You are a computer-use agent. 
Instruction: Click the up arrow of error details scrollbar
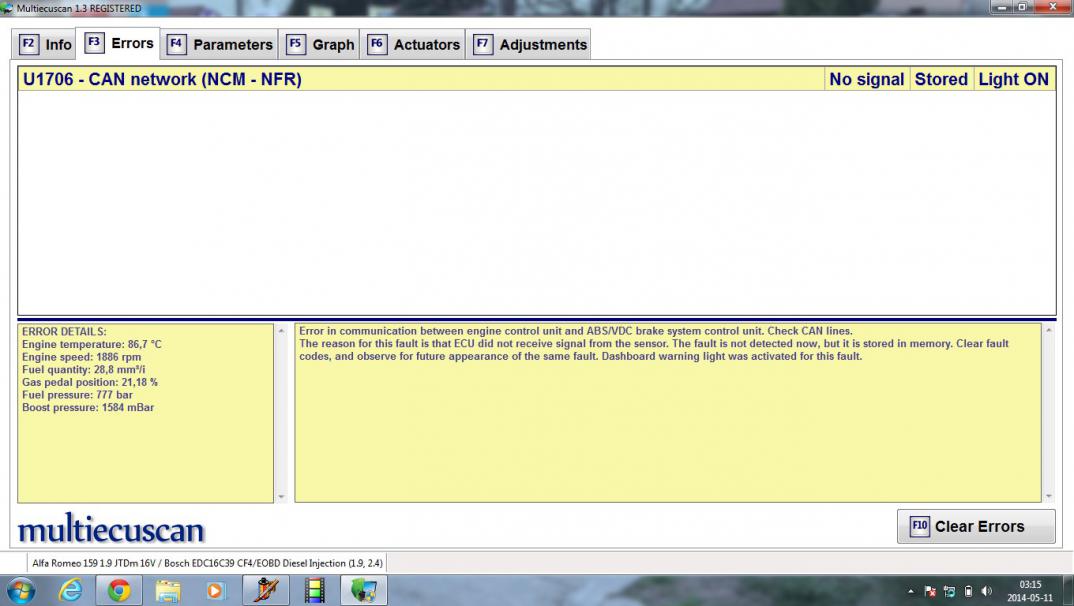tap(281, 331)
